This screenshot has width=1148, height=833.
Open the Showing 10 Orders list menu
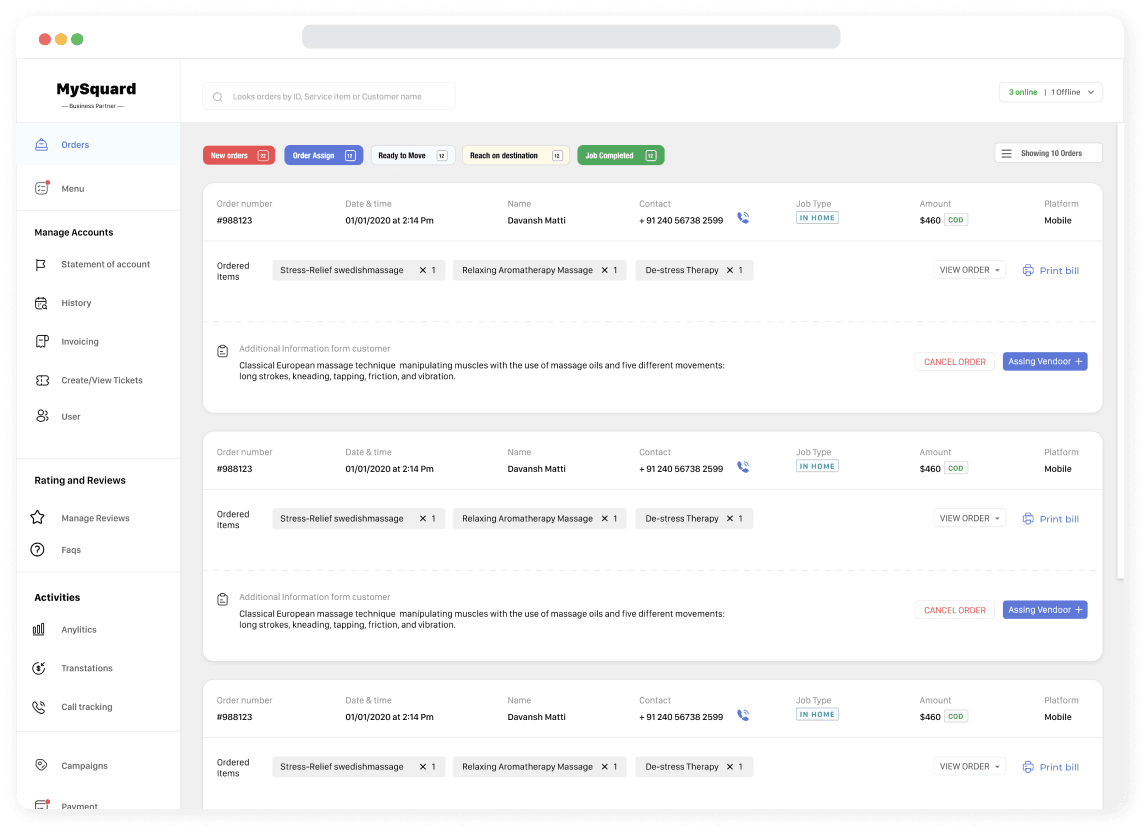coord(1048,152)
